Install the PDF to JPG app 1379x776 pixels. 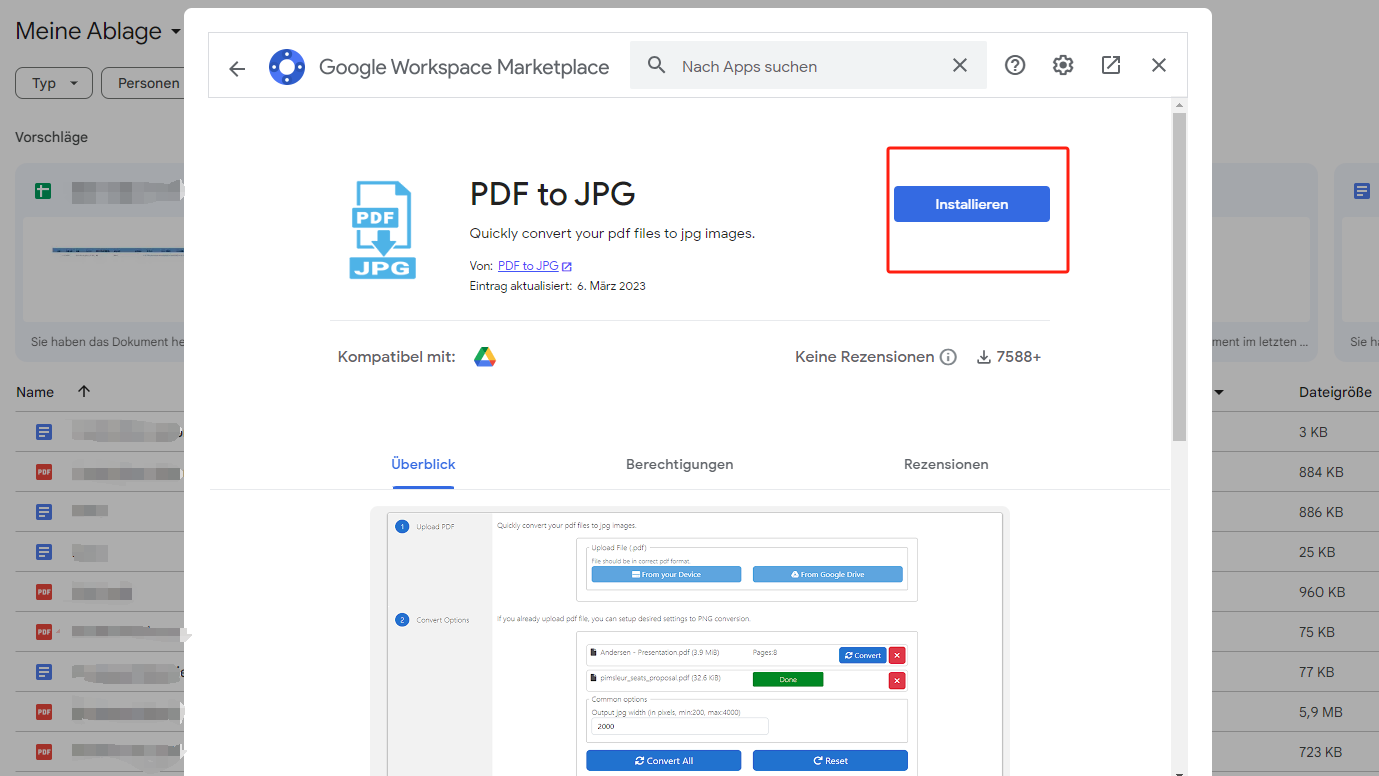pyautogui.click(x=972, y=204)
